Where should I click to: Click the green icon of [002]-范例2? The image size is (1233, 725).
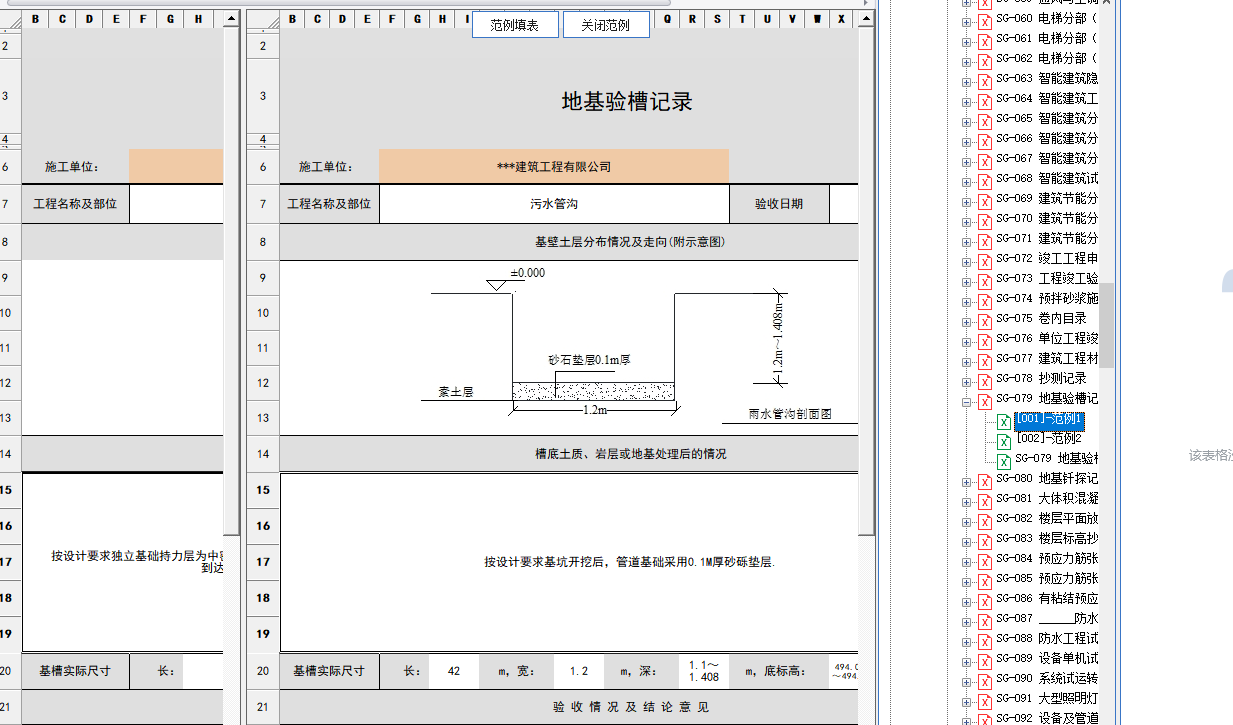click(1004, 441)
